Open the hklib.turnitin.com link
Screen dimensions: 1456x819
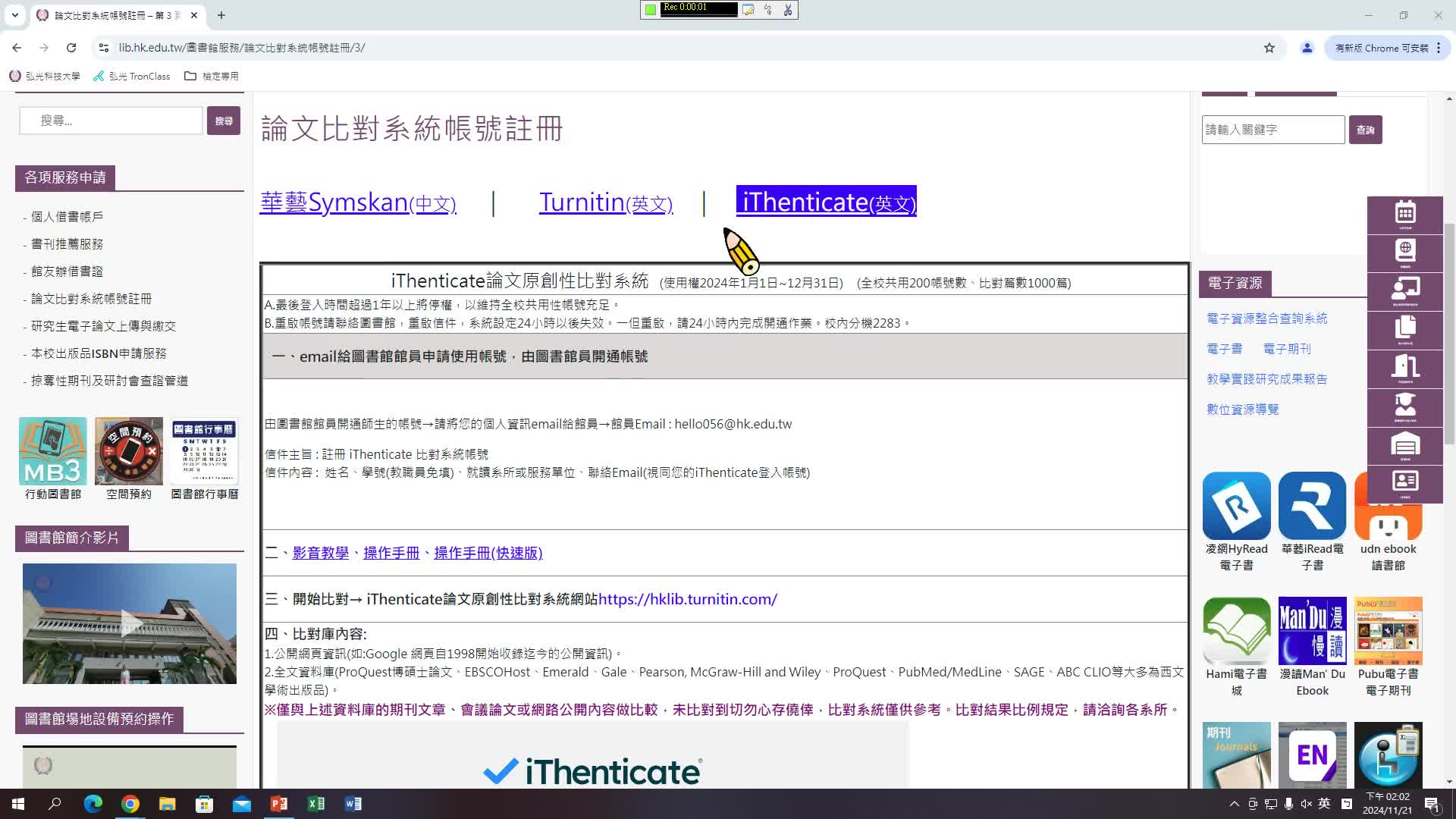coord(688,599)
